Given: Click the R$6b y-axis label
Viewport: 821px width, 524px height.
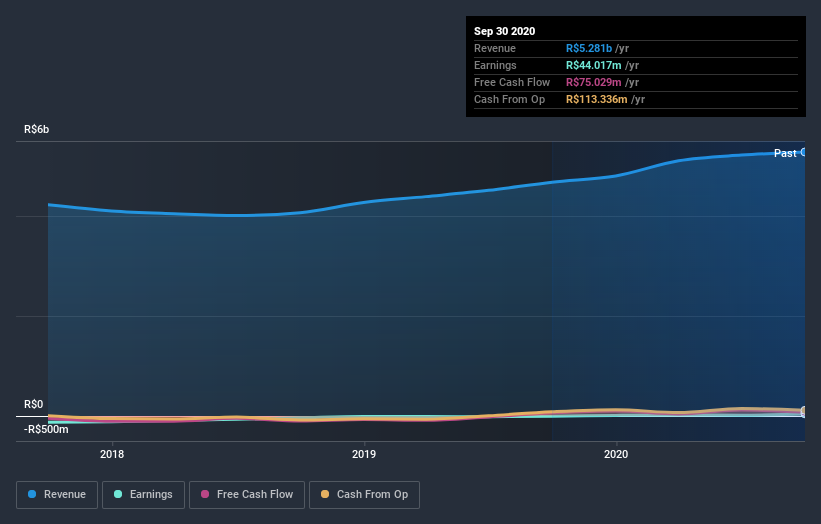Looking at the screenshot, I should click(x=37, y=129).
